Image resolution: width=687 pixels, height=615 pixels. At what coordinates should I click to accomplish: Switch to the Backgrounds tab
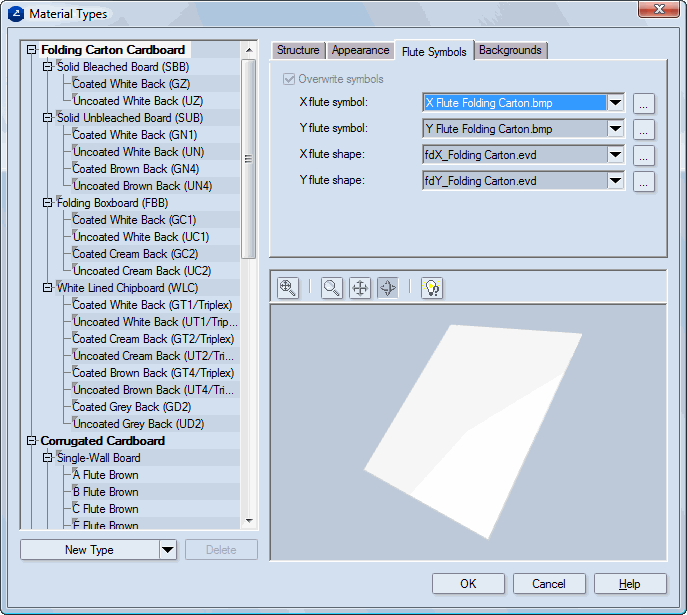(x=510, y=50)
